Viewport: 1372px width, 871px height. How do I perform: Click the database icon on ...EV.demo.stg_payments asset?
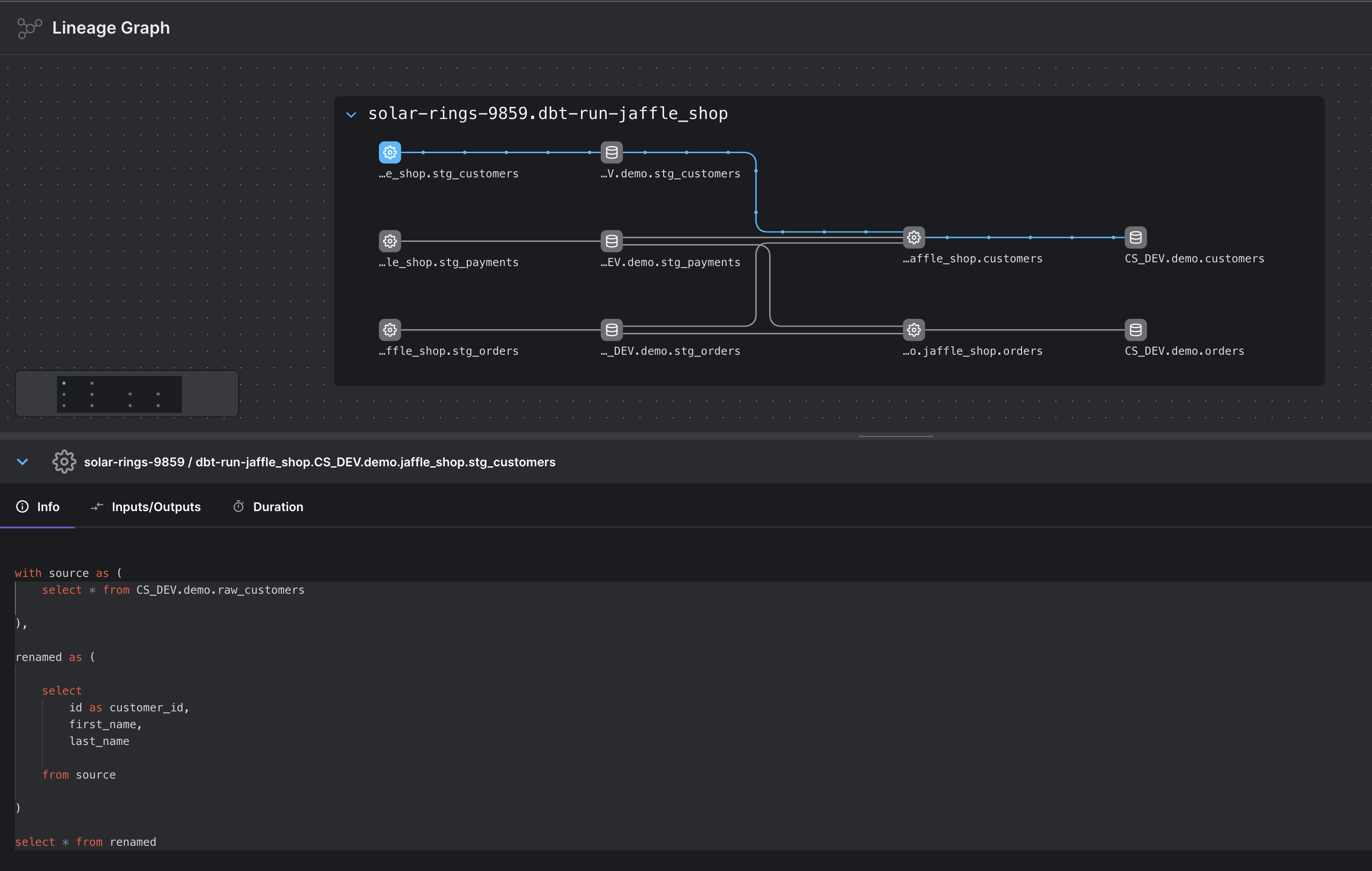click(x=611, y=240)
